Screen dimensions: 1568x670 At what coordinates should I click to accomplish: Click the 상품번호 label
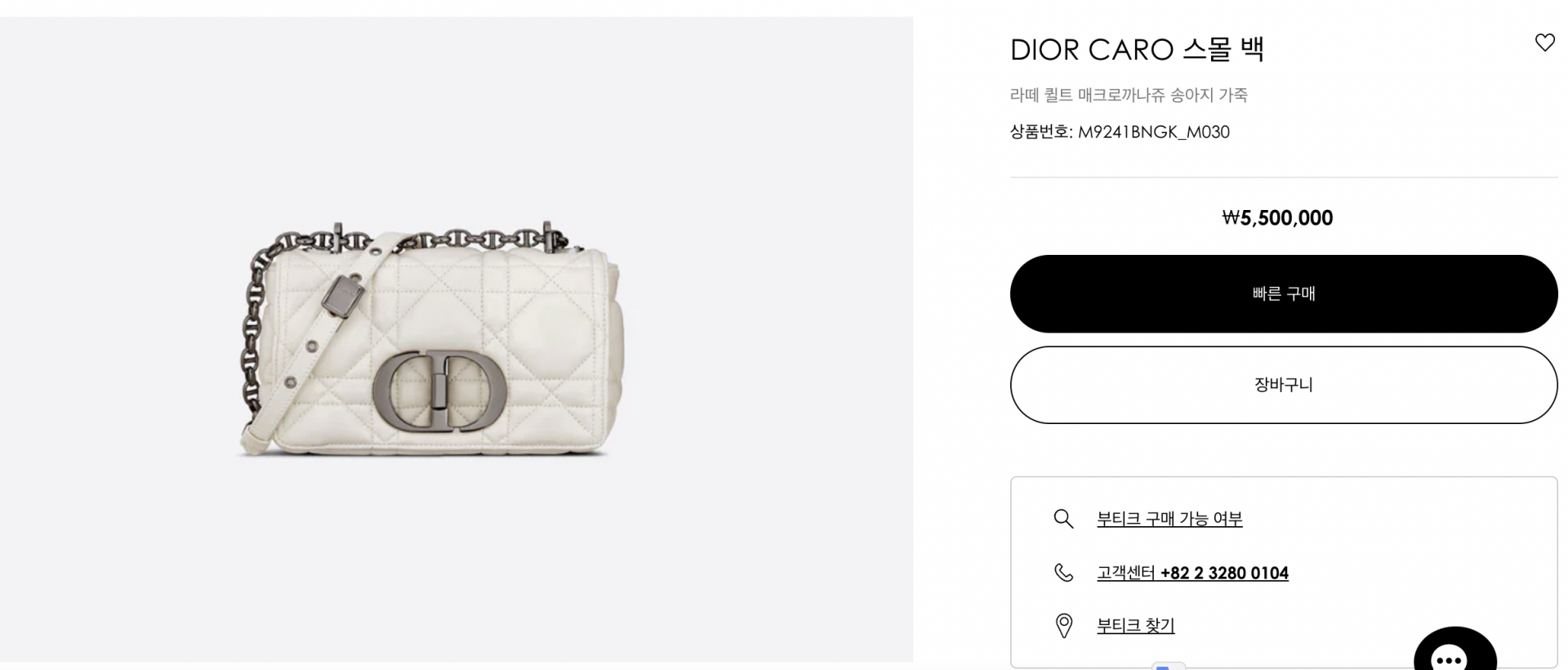(x=1041, y=132)
